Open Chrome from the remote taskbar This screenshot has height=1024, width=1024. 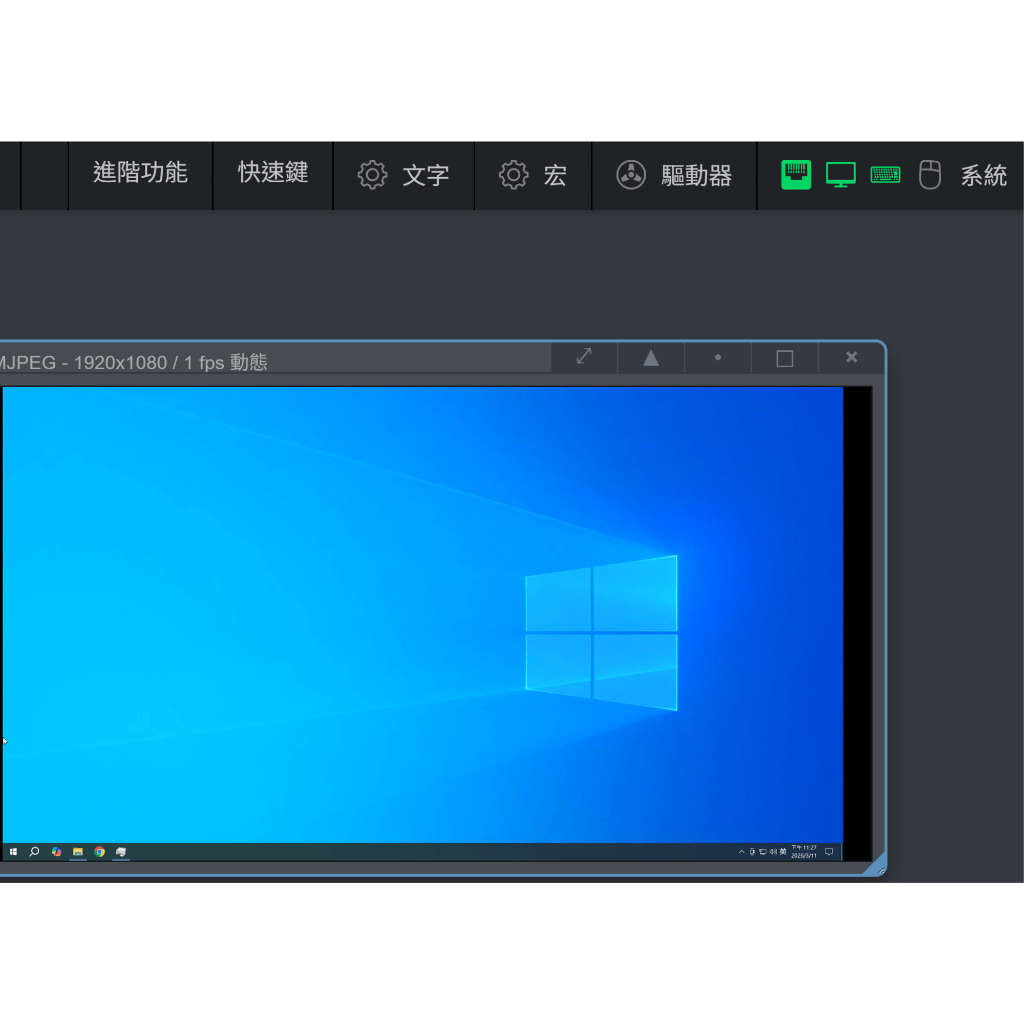click(x=99, y=852)
